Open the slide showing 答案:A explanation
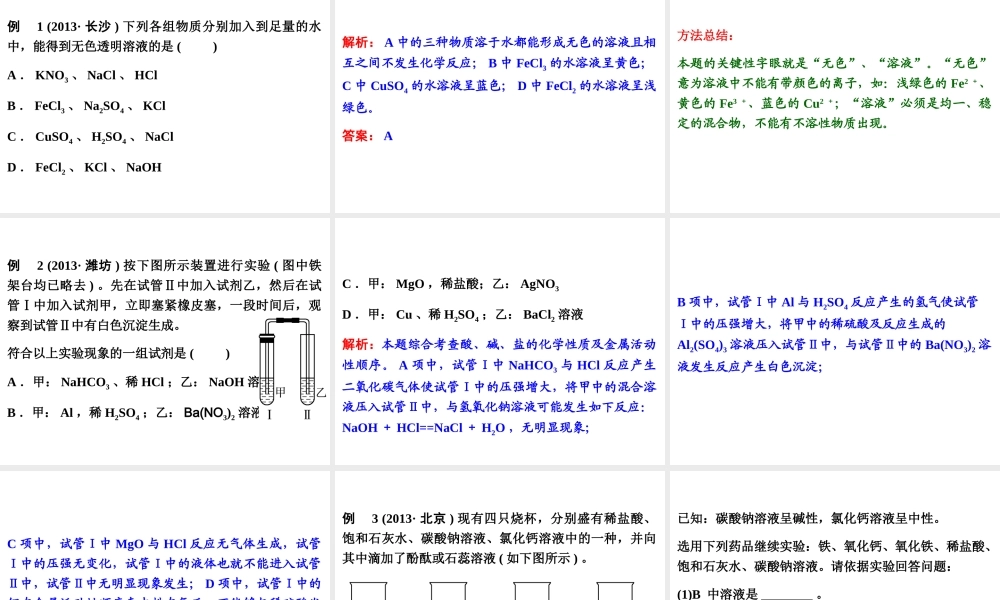The height and width of the screenshot is (600, 1000). tap(499, 106)
